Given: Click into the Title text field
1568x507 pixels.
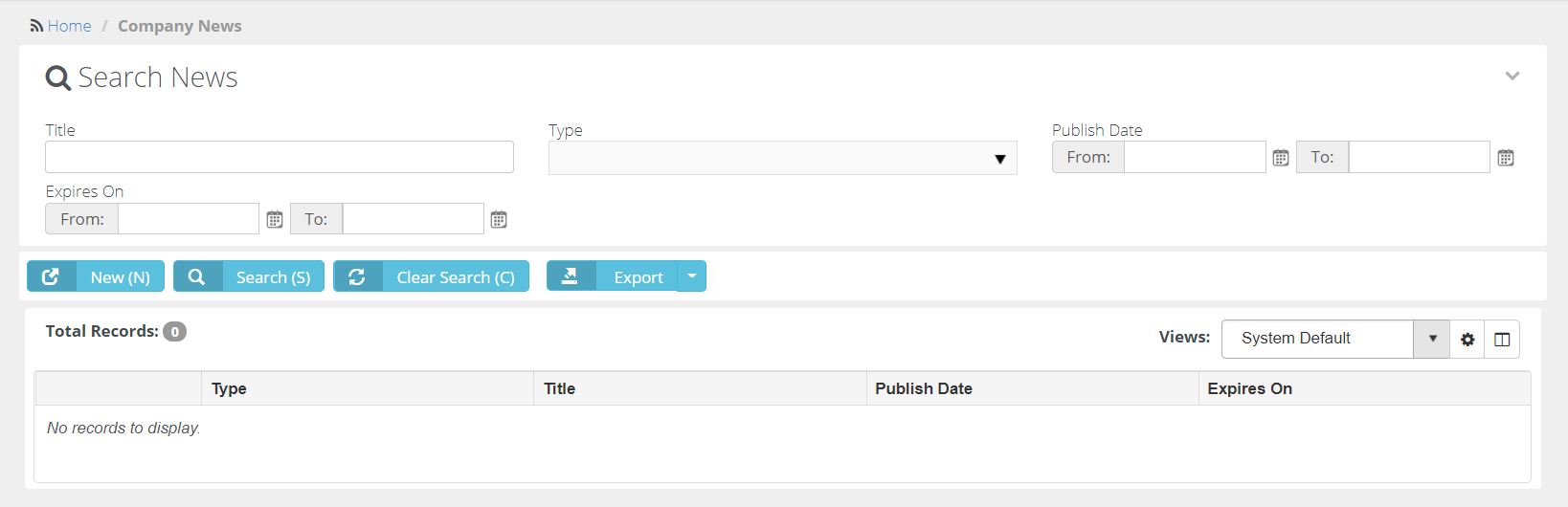Looking at the screenshot, I should pos(280,158).
